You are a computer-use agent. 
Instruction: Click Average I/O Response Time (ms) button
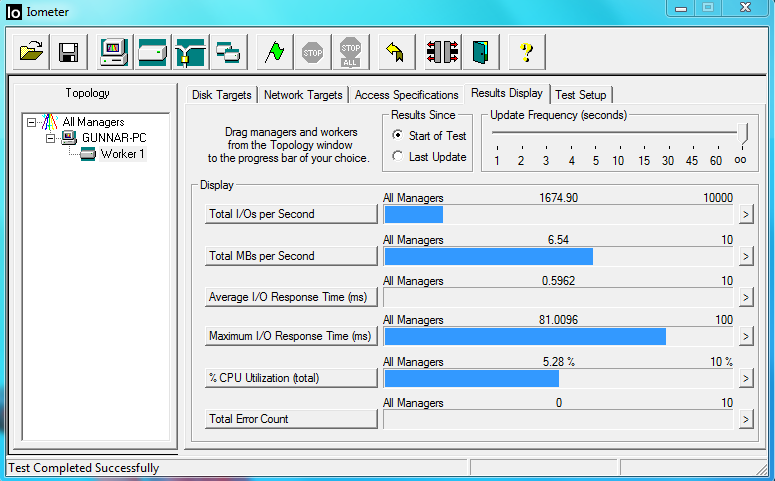pyautogui.click(x=291, y=297)
